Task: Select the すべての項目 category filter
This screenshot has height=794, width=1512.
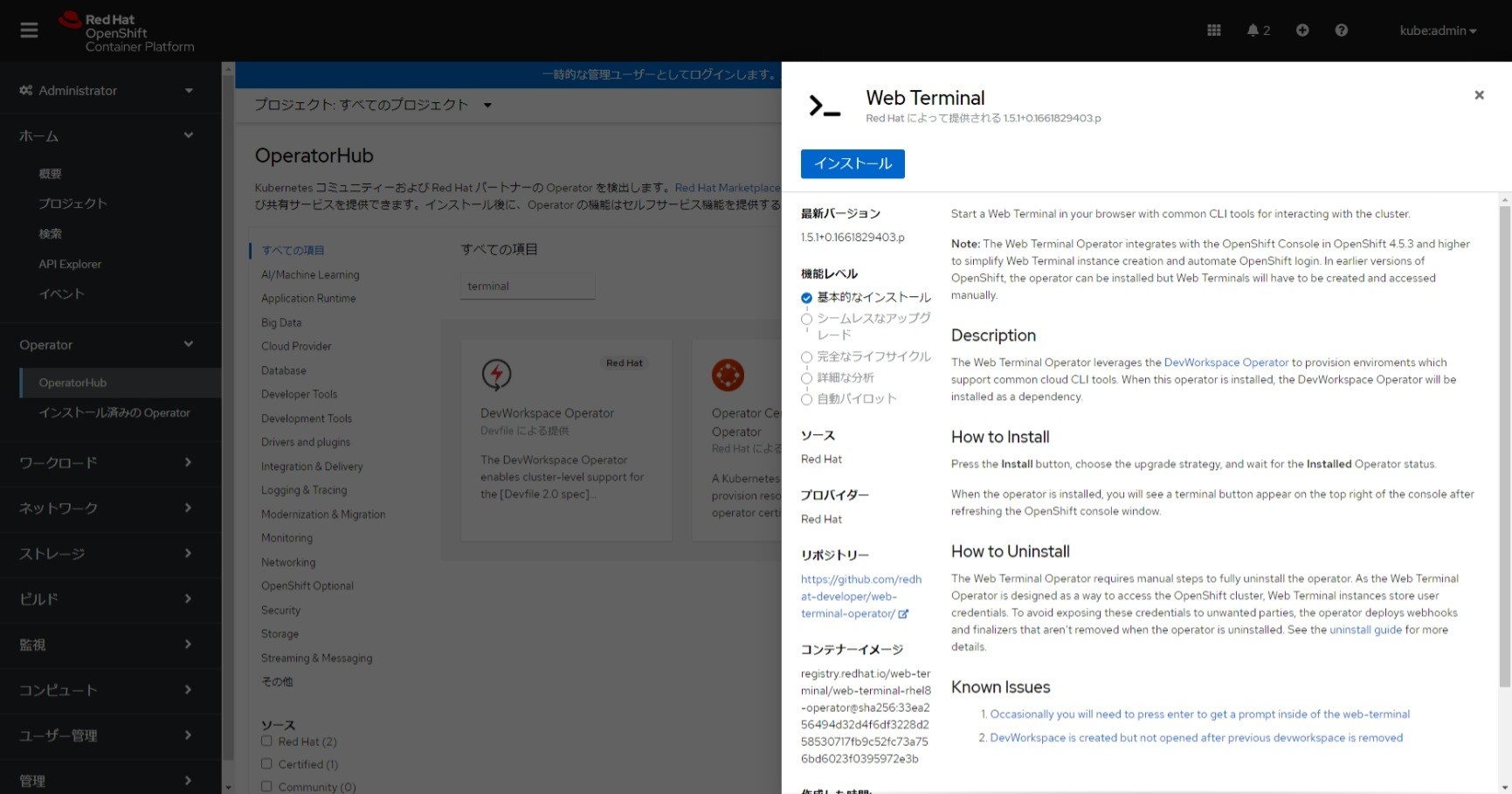Action: [x=293, y=251]
